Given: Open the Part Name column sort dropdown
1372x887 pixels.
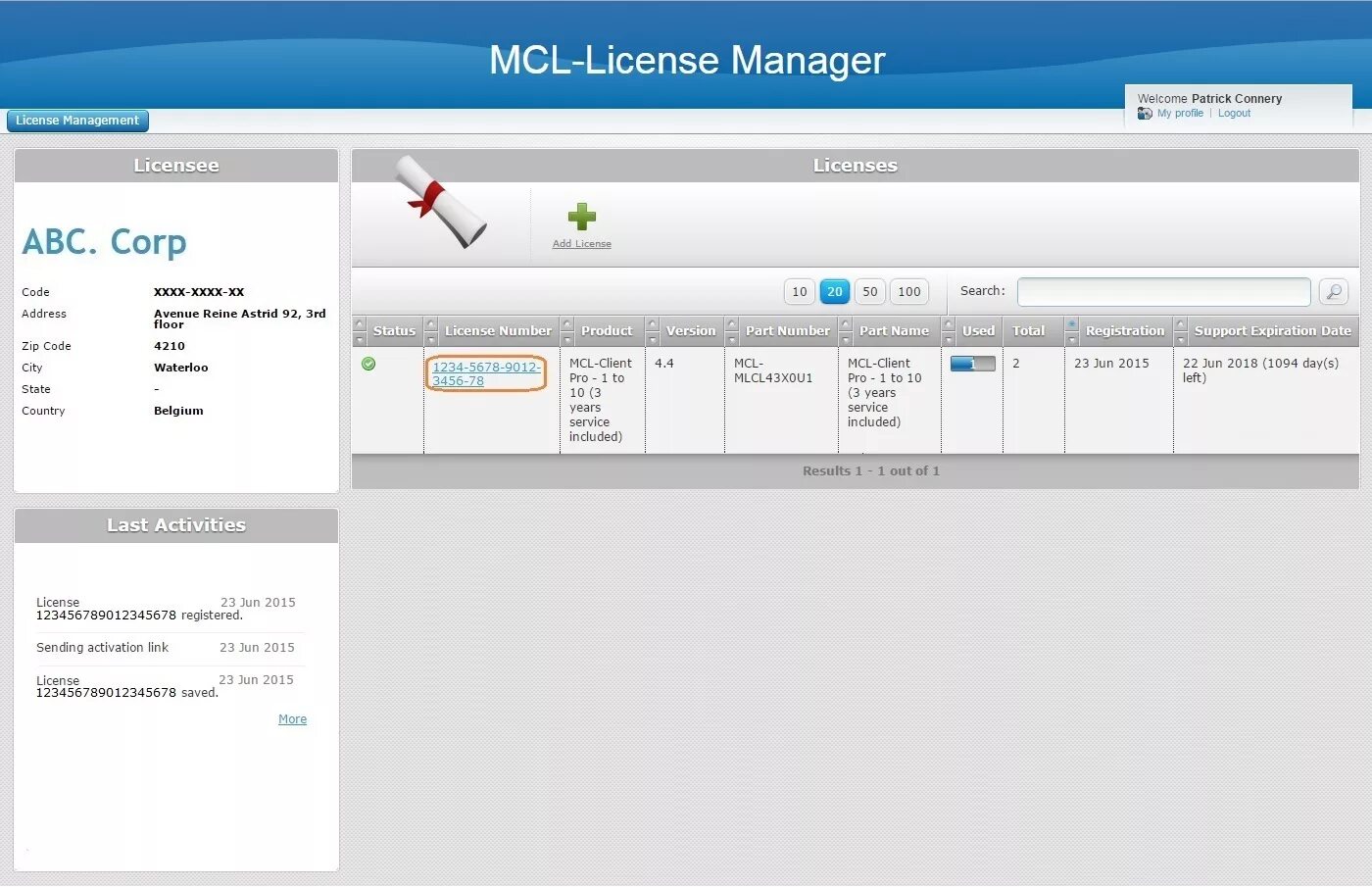Looking at the screenshot, I should (845, 330).
